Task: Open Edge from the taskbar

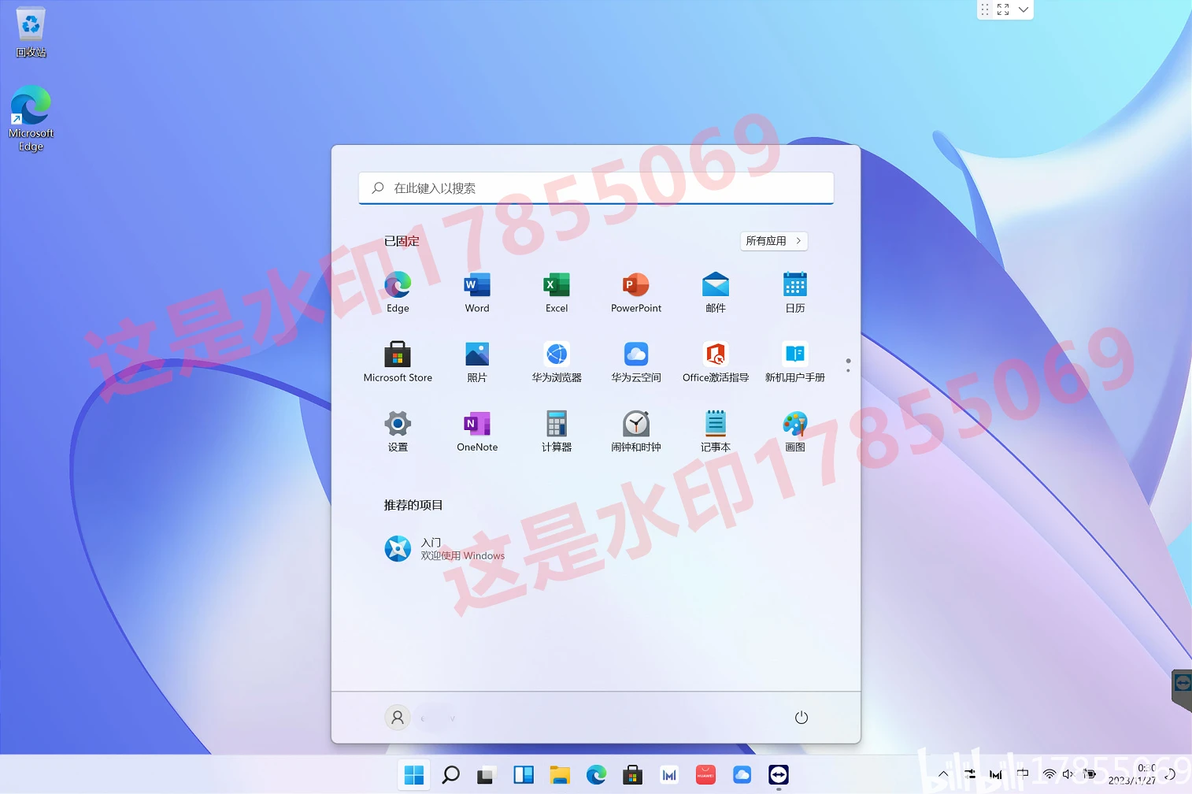Action: 596,775
